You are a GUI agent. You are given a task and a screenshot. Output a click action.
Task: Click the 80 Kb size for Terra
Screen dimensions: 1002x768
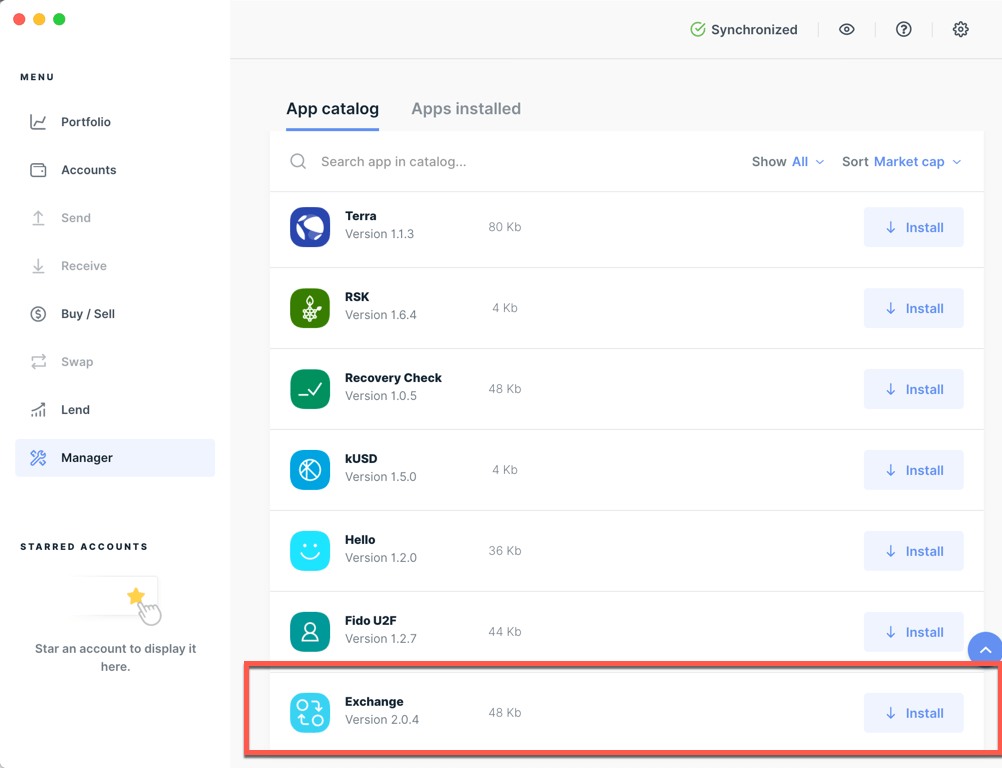pos(505,227)
